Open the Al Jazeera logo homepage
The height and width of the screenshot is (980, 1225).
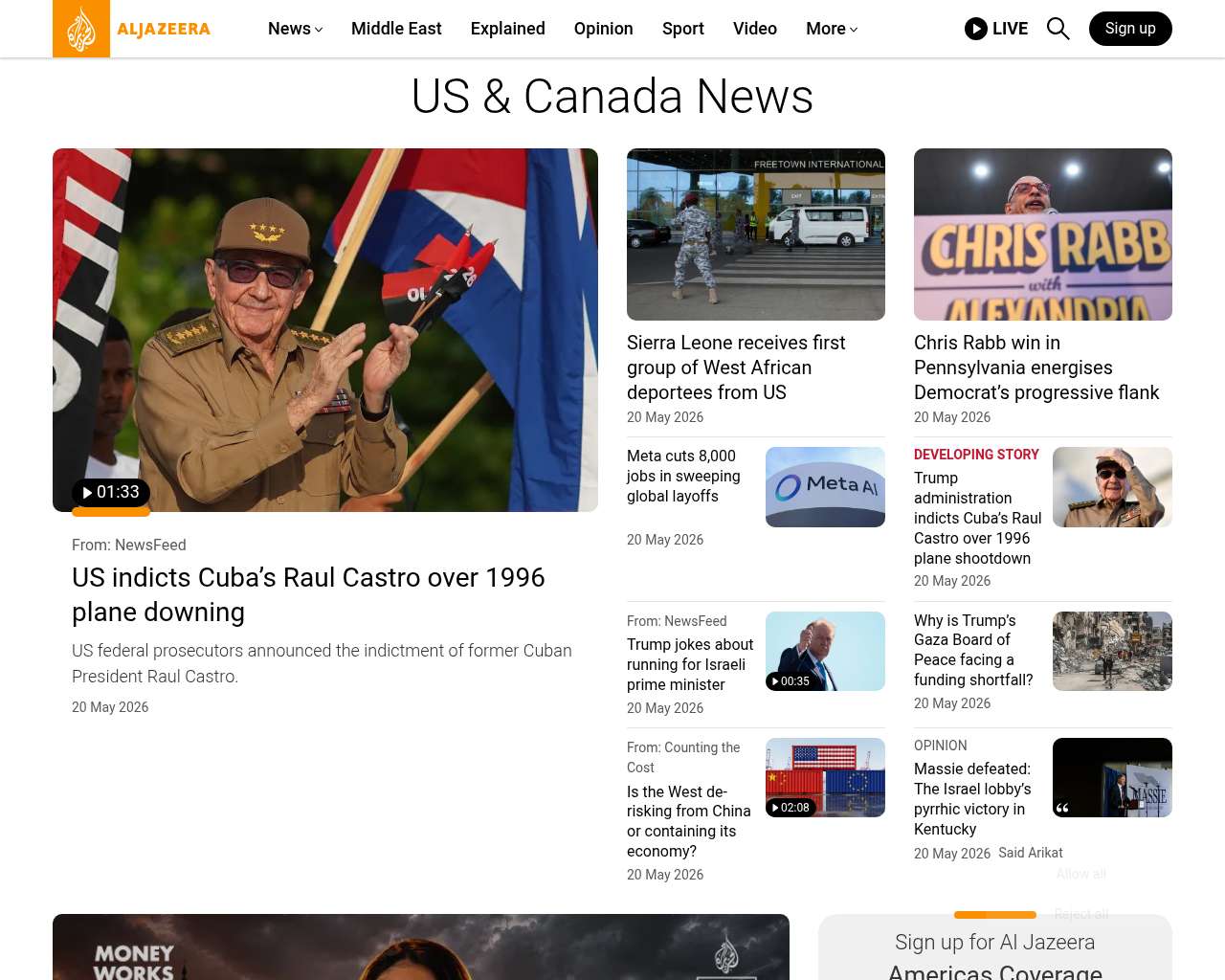point(132,29)
